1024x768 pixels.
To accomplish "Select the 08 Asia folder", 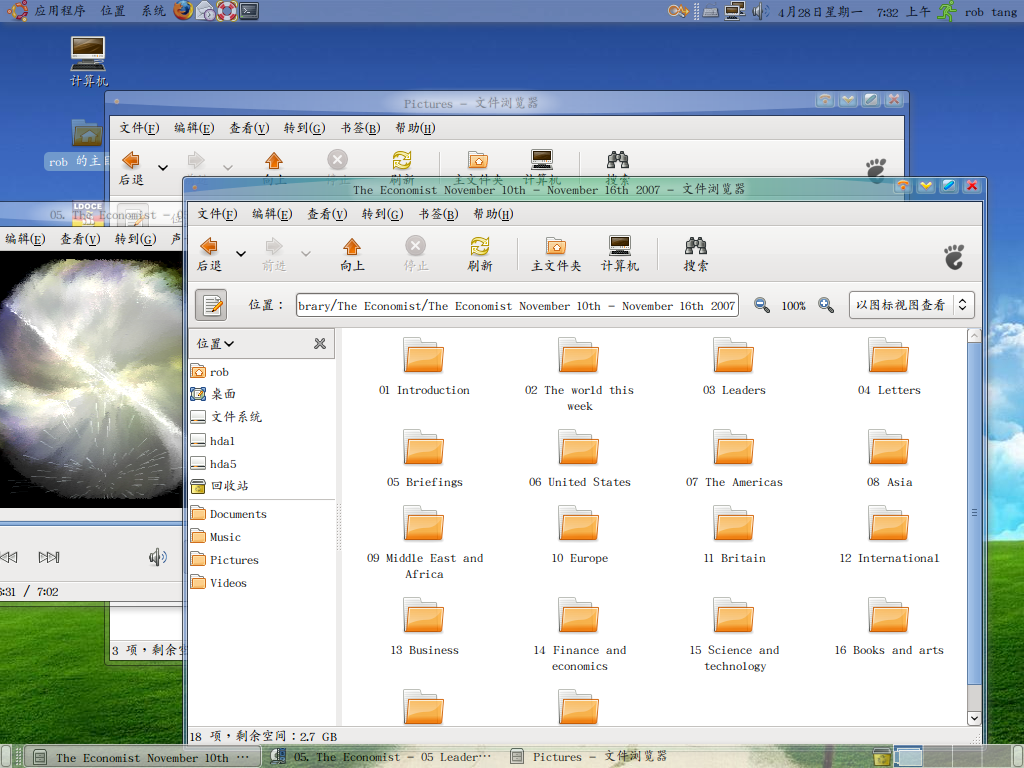I will tap(889, 458).
